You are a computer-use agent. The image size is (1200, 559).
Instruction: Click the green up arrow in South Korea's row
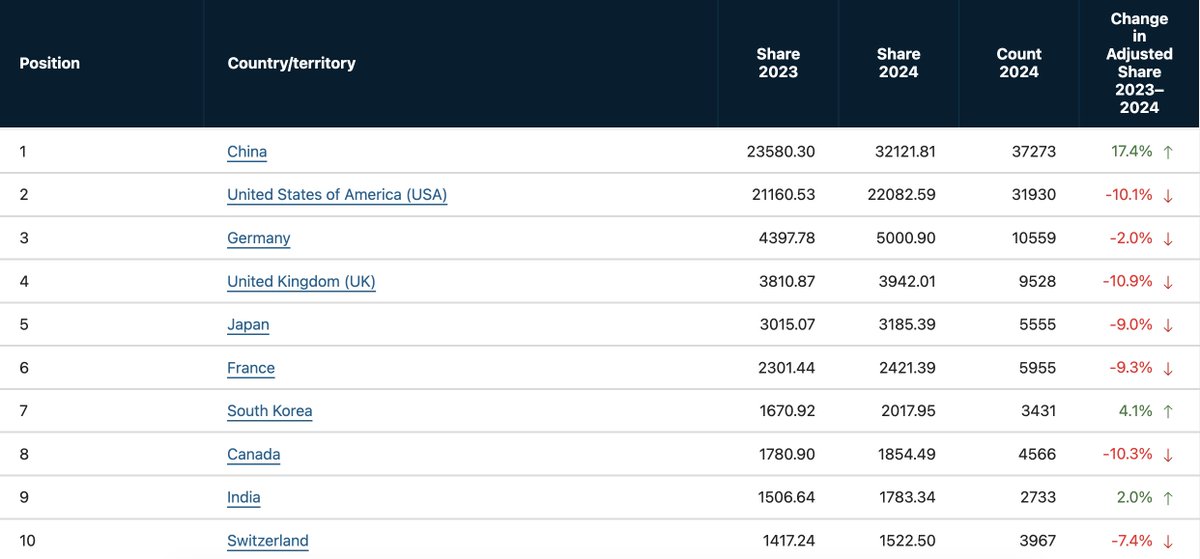(1167, 411)
